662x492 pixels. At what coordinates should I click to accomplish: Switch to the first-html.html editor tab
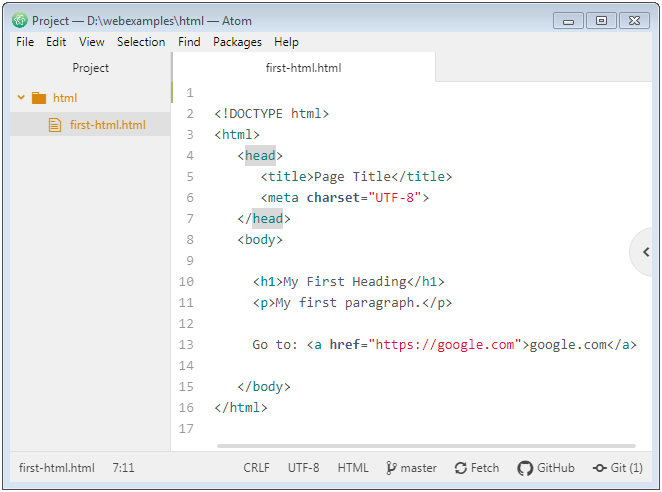click(304, 68)
